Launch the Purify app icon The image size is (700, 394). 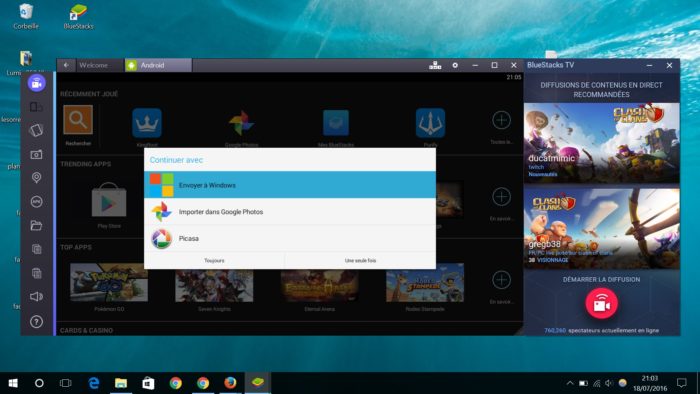[x=430, y=123]
